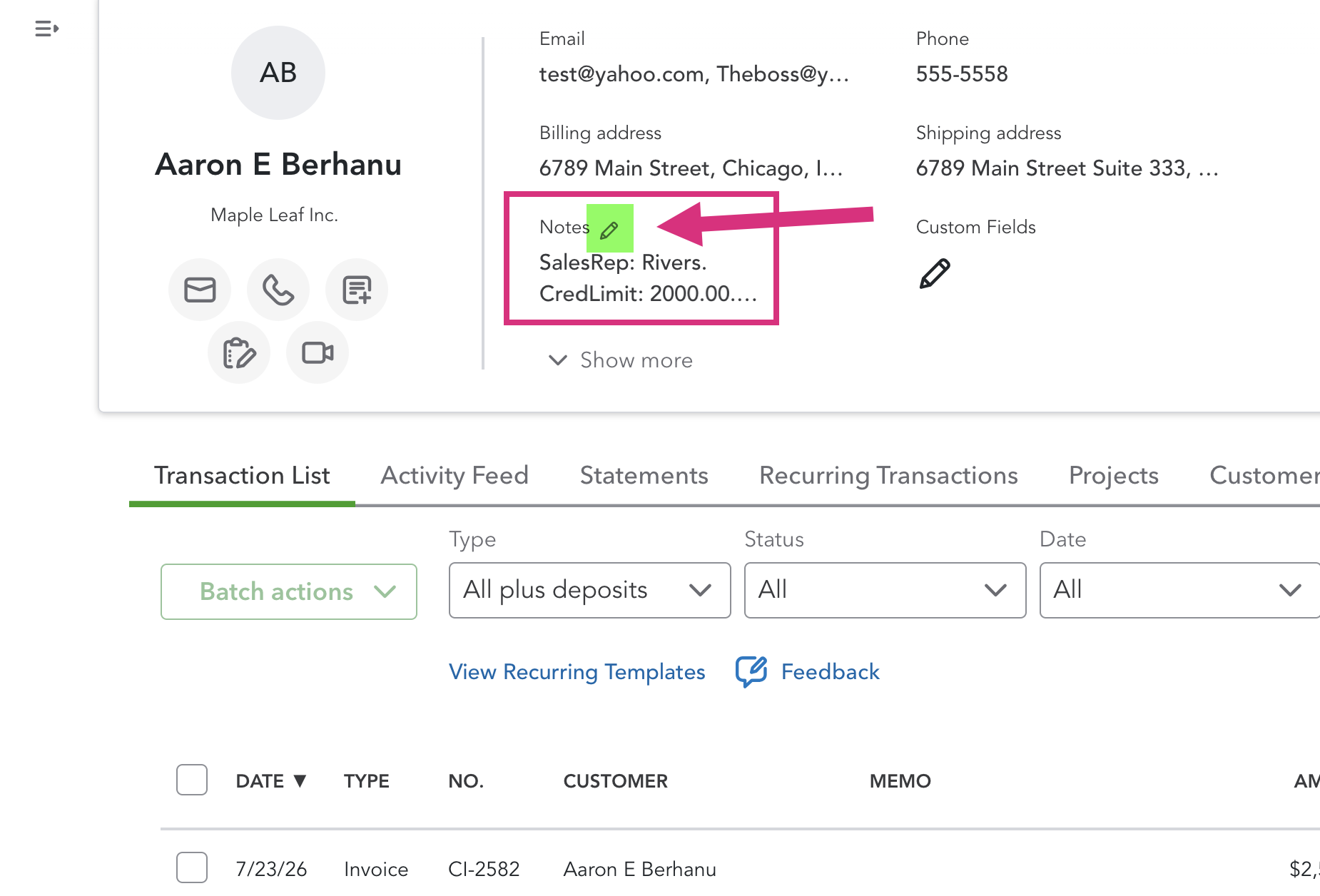Expand the Show more details section
The width and height of the screenshot is (1320, 896).
click(x=621, y=360)
